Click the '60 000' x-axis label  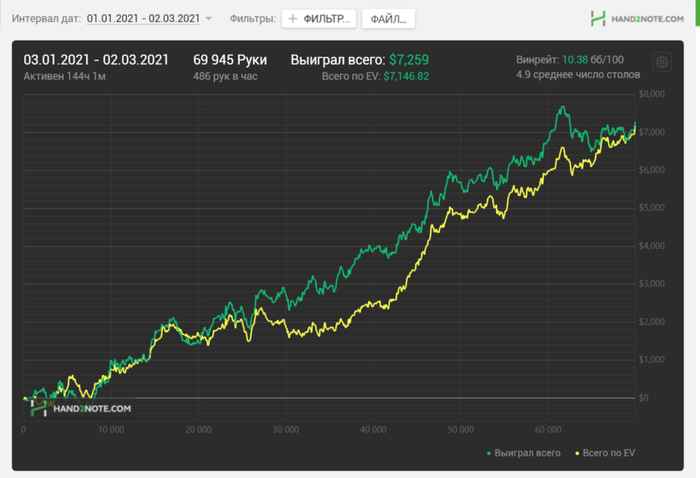(x=548, y=430)
